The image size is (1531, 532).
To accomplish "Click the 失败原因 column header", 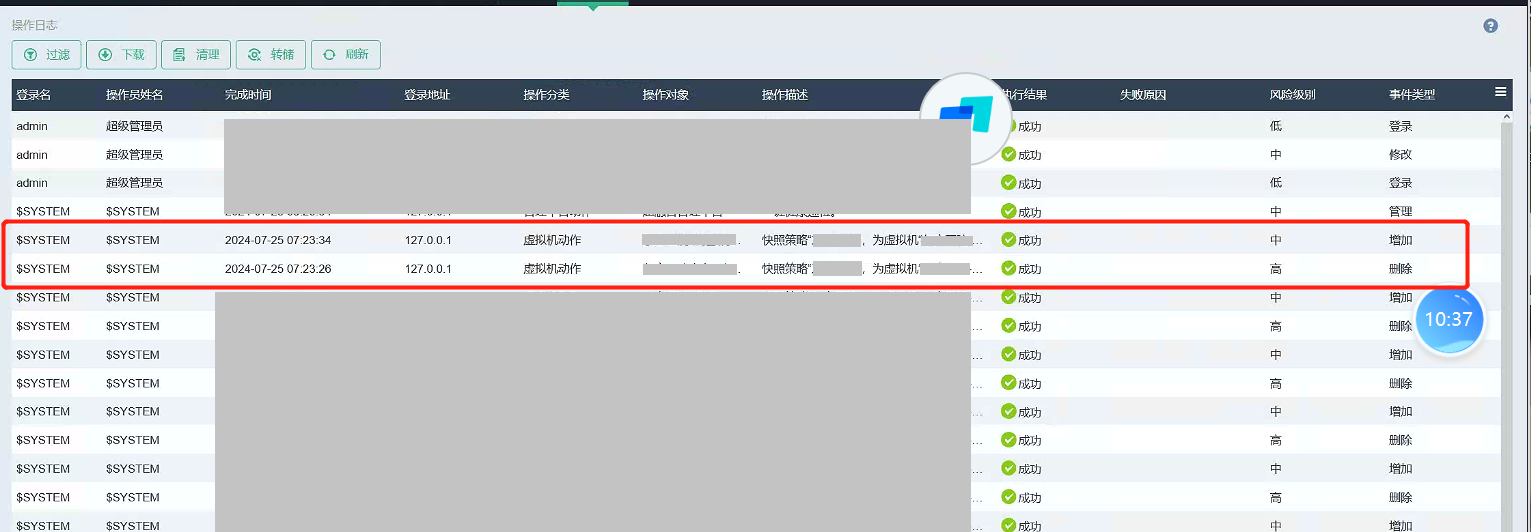I will (1143, 95).
